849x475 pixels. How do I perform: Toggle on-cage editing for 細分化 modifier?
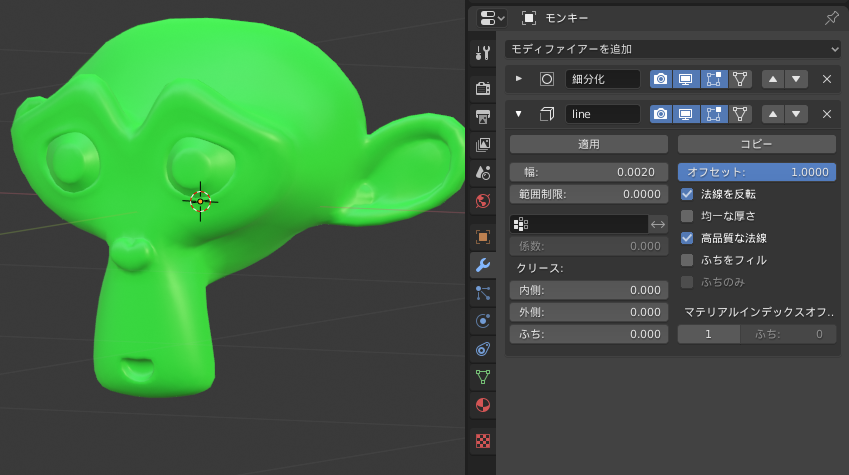pos(740,79)
